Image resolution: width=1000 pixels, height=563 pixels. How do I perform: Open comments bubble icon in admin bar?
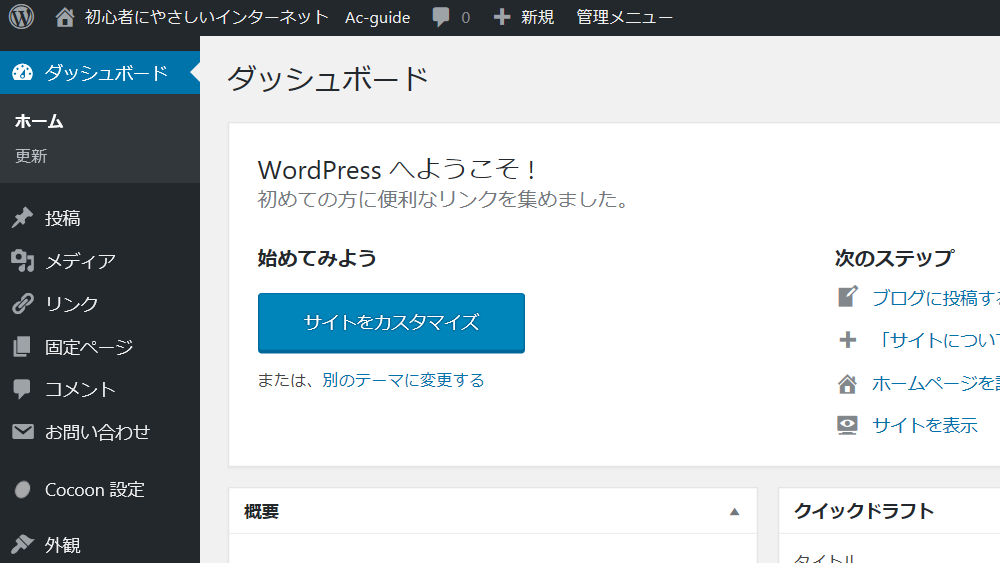pyautogui.click(x=441, y=17)
